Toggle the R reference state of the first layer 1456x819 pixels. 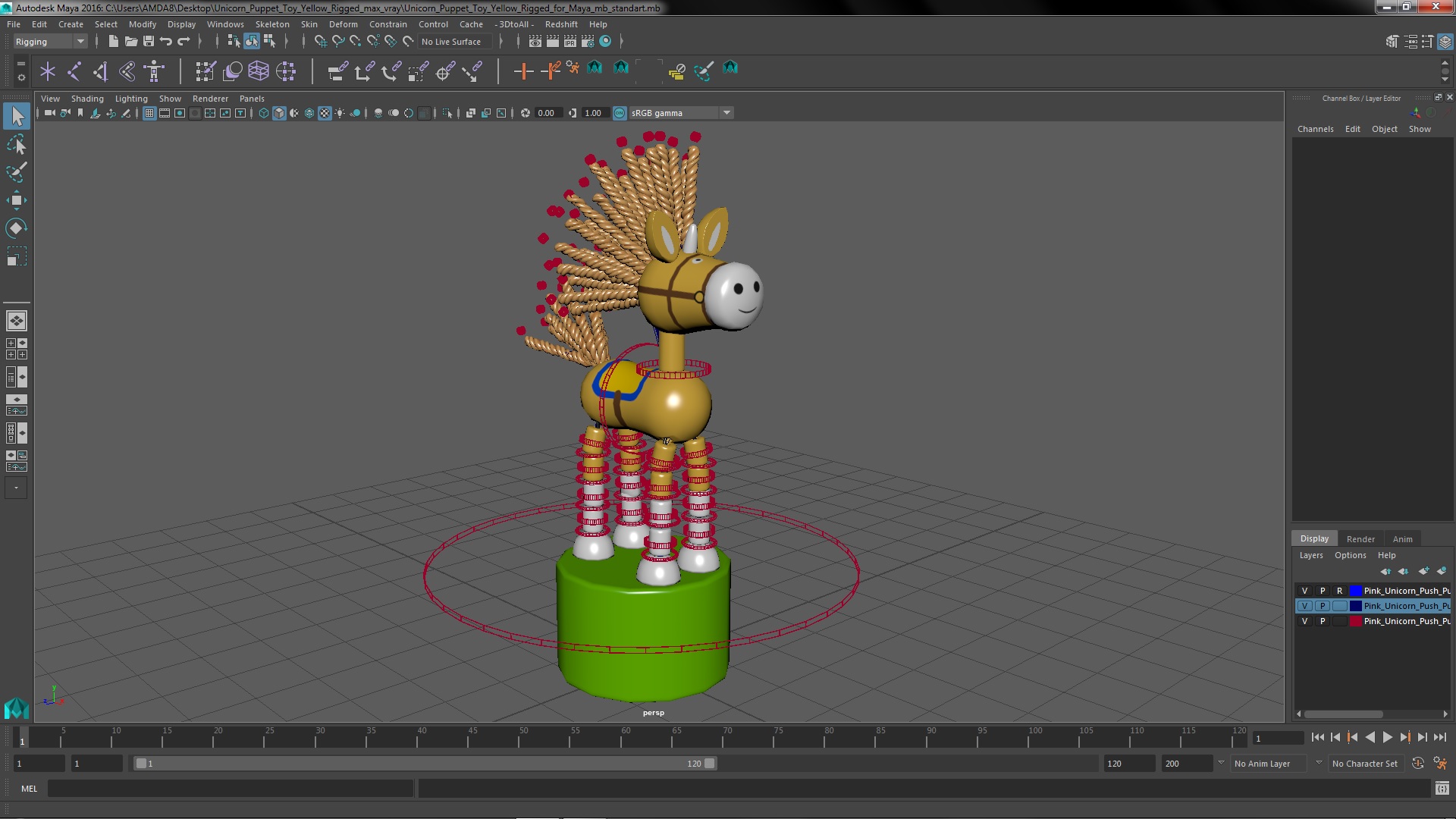click(x=1339, y=591)
